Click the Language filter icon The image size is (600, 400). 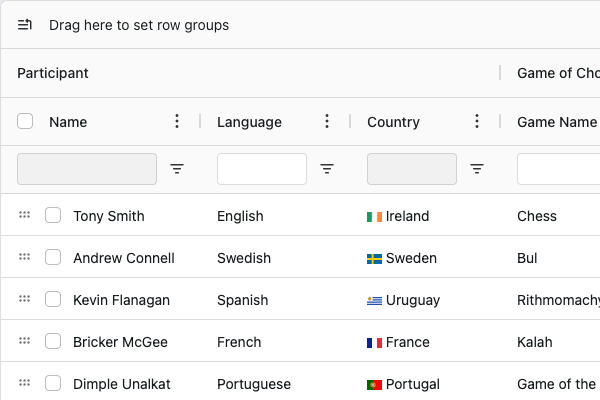click(x=327, y=169)
